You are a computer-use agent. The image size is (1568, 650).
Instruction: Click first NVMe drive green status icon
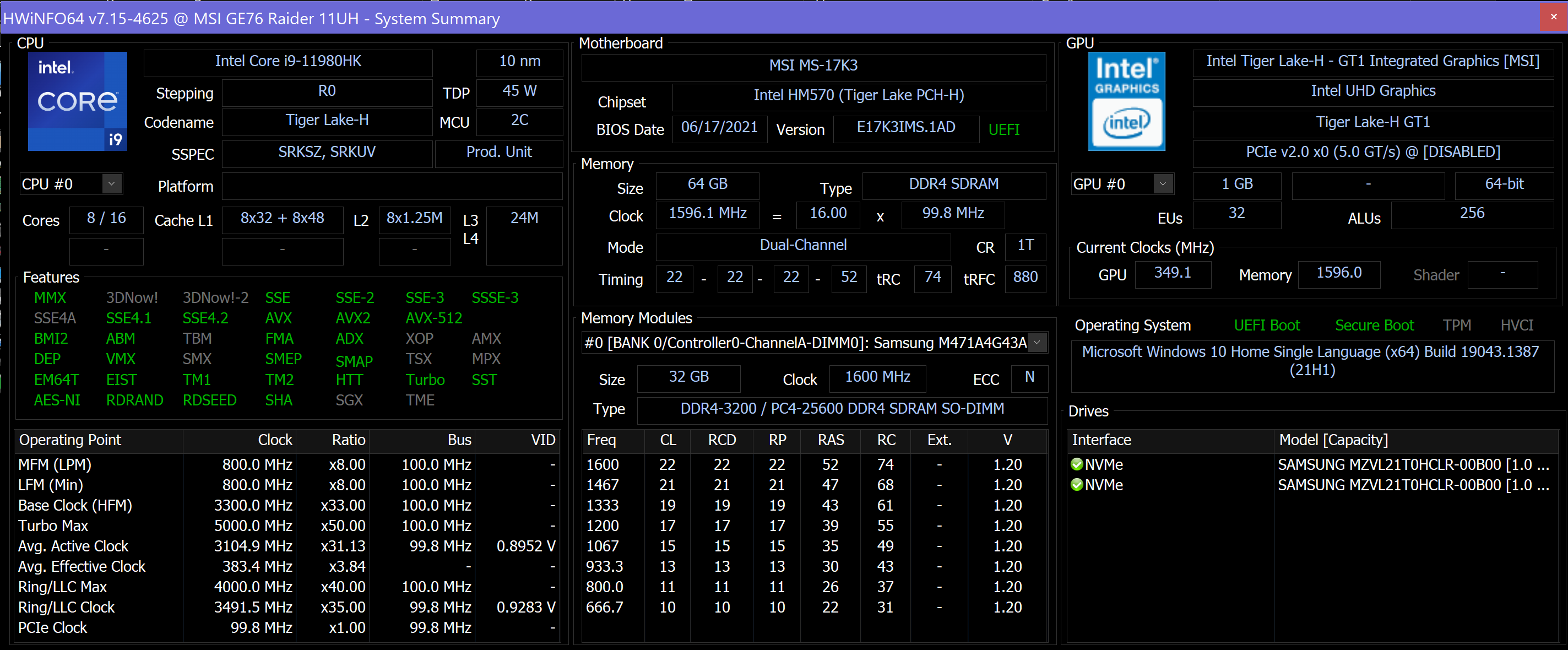(1076, 464)
